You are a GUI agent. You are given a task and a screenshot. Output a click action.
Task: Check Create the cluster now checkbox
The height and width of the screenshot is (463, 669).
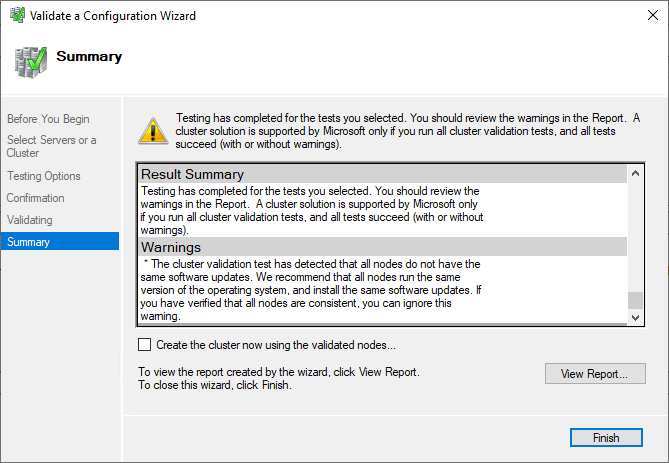(x=145, y=345)
